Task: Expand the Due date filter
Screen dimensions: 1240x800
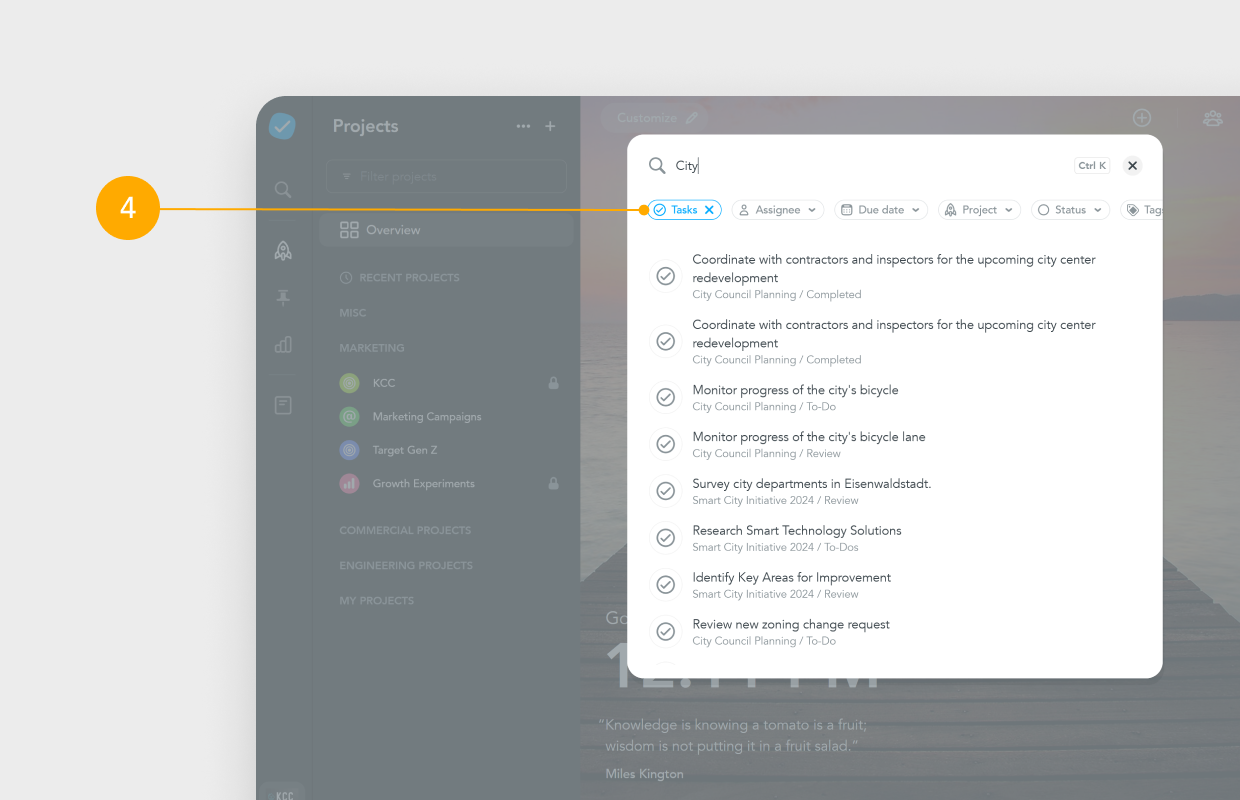Action: click(x=880, y=209)
